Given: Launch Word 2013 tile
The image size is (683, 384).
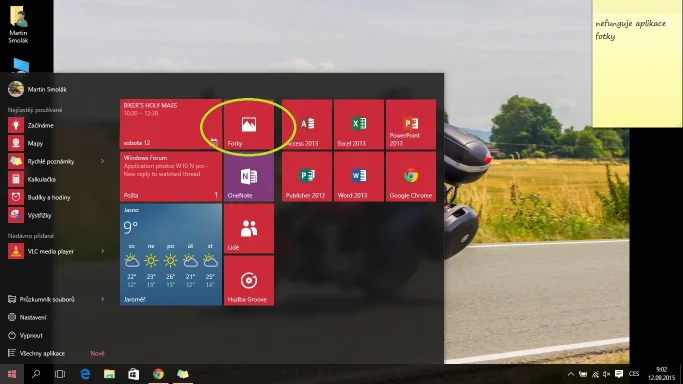Looking at the screenshot, I should click(x=358, y=176).
